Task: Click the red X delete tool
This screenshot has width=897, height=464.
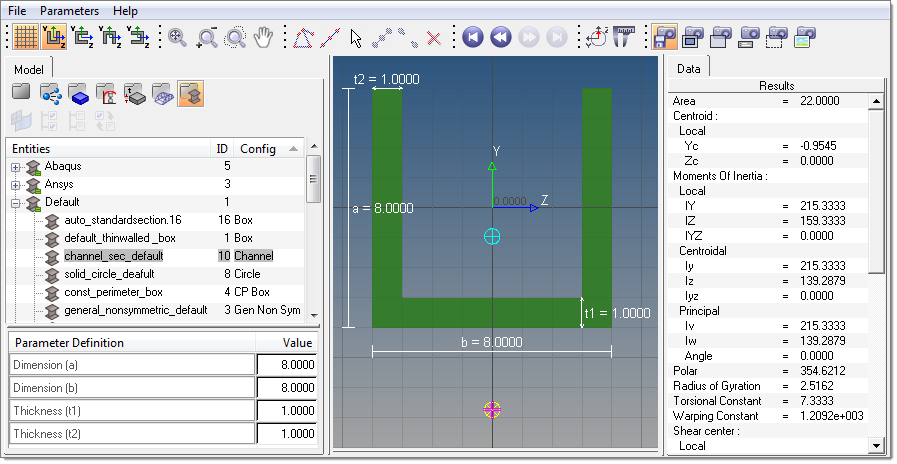Action: click(x=433, y=38)
